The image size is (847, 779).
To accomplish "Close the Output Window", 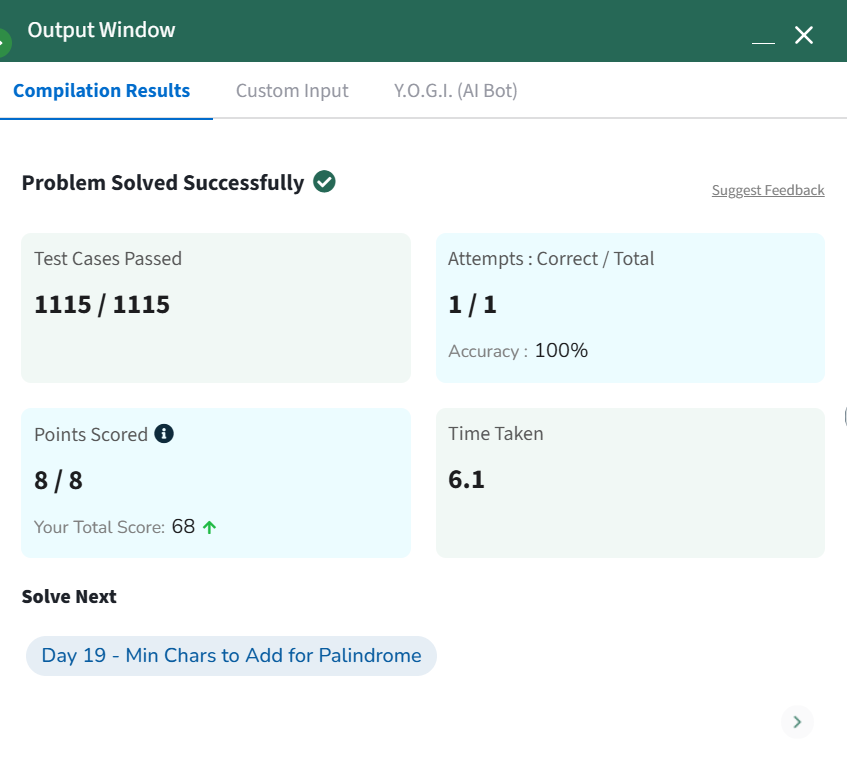I will click(804, 35).
